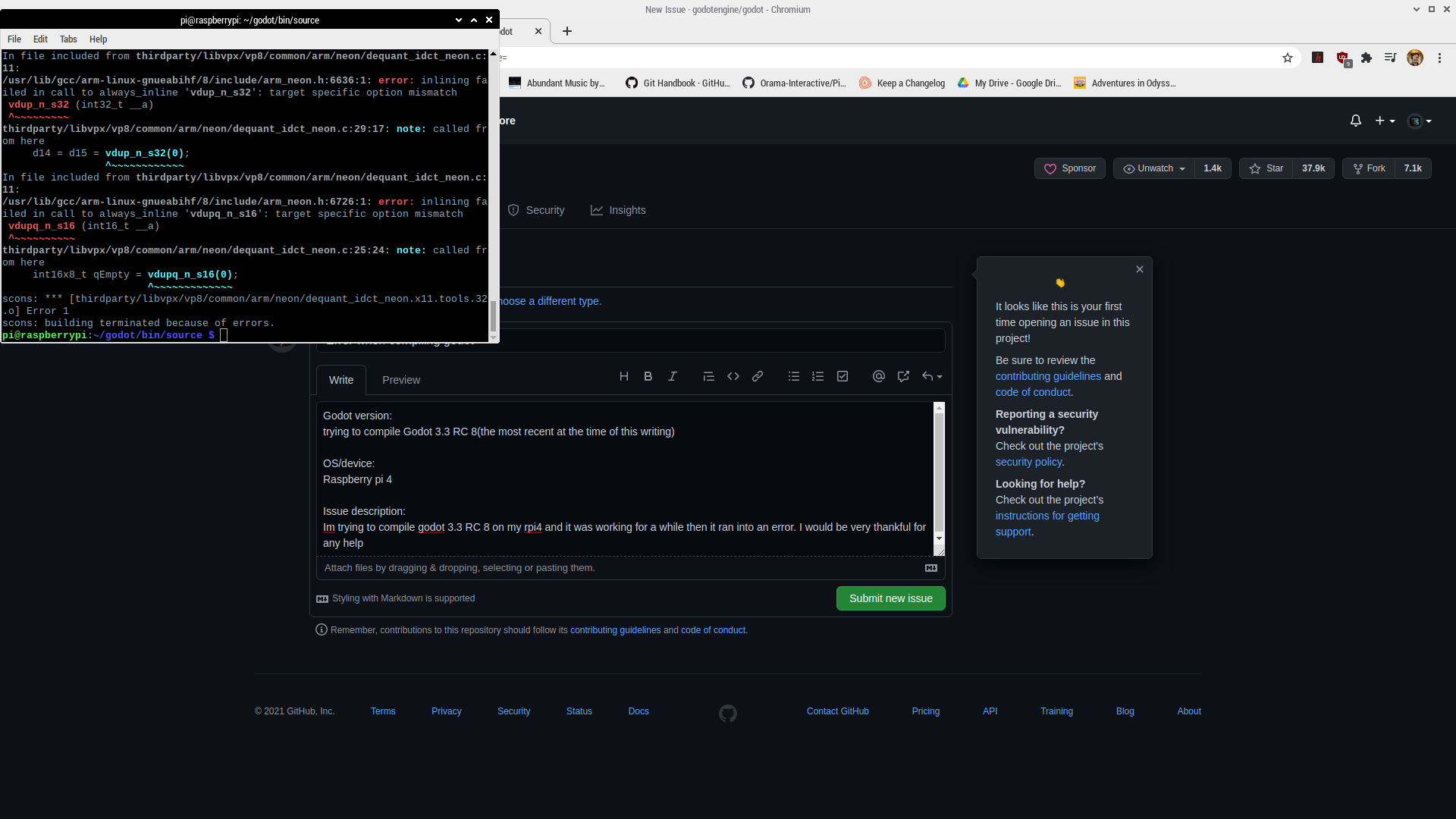Image resolution: width=1456 pixels, height=819 pixels.
Task: Open the profile avatar menu
Action: tap(1417, 121)
